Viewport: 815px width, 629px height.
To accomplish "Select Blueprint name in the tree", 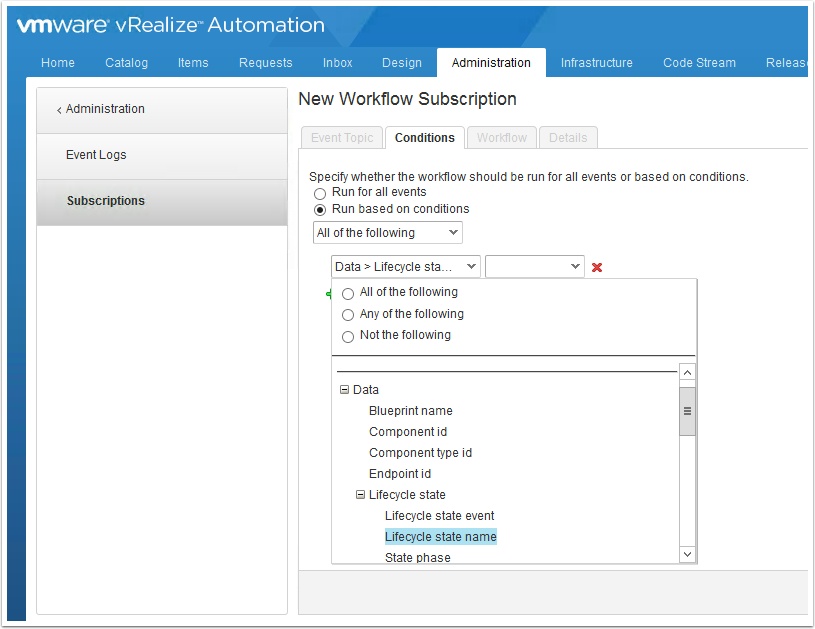I will tap(411, 411).
